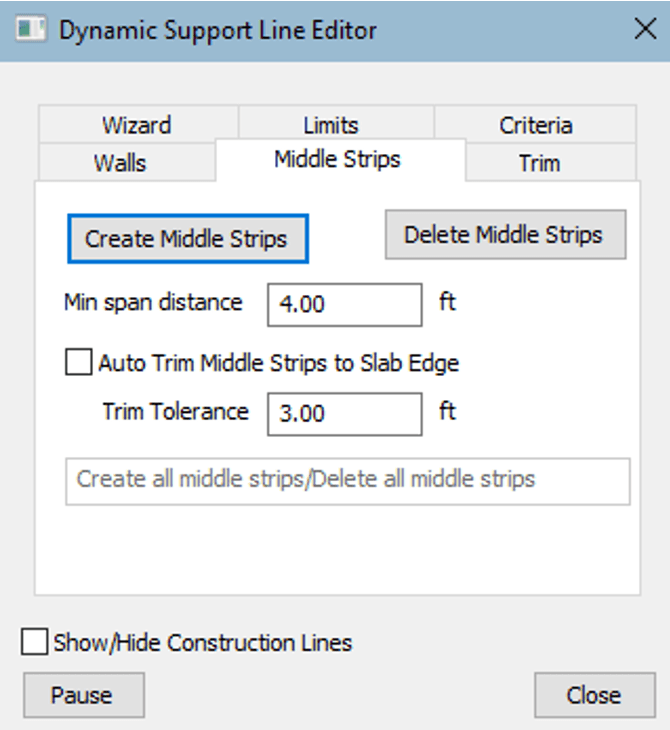Toggle the Show/Hide Construction Lines checkbox

pos(35,643)
